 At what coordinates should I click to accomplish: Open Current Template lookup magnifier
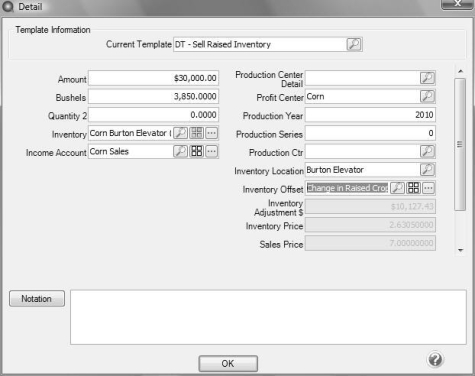[354, 44]
